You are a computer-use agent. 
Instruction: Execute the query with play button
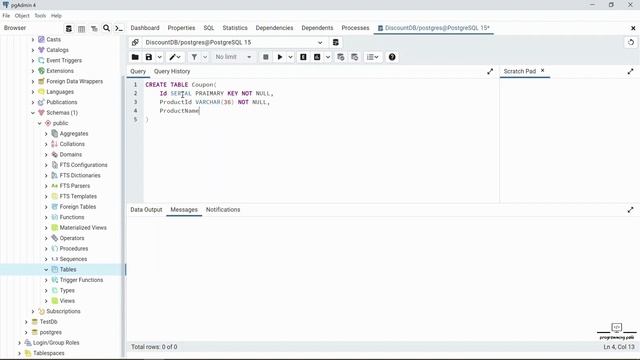[x=280, y=57]
